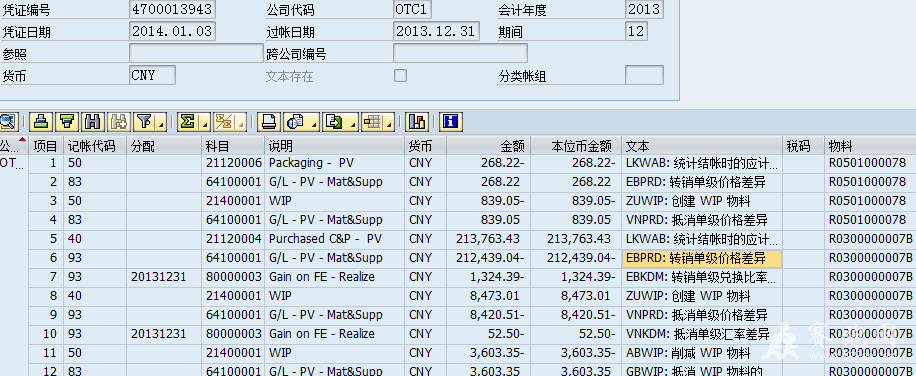Select the first 货币 column header in table

(425, 146)
